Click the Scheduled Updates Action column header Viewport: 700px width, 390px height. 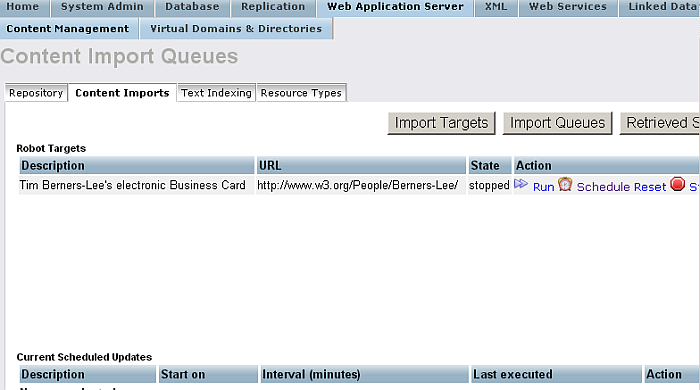(x=672, y=374)
